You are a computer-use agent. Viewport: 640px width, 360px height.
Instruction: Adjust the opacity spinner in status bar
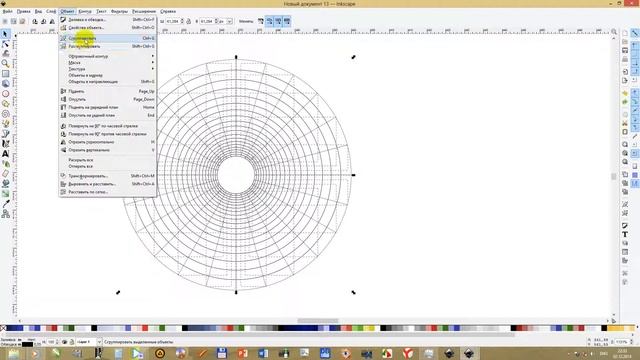[x=57, y=342]
